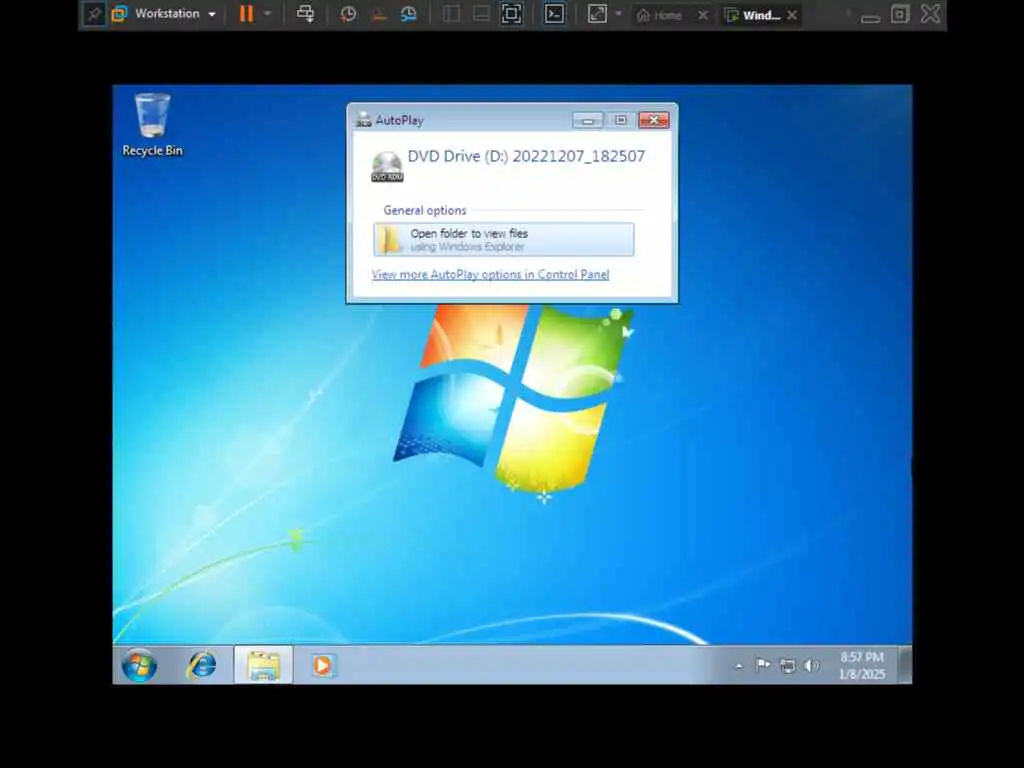Pause the virtual machine
Viewport: 1024px width, 768px height.
coord(246,14)
